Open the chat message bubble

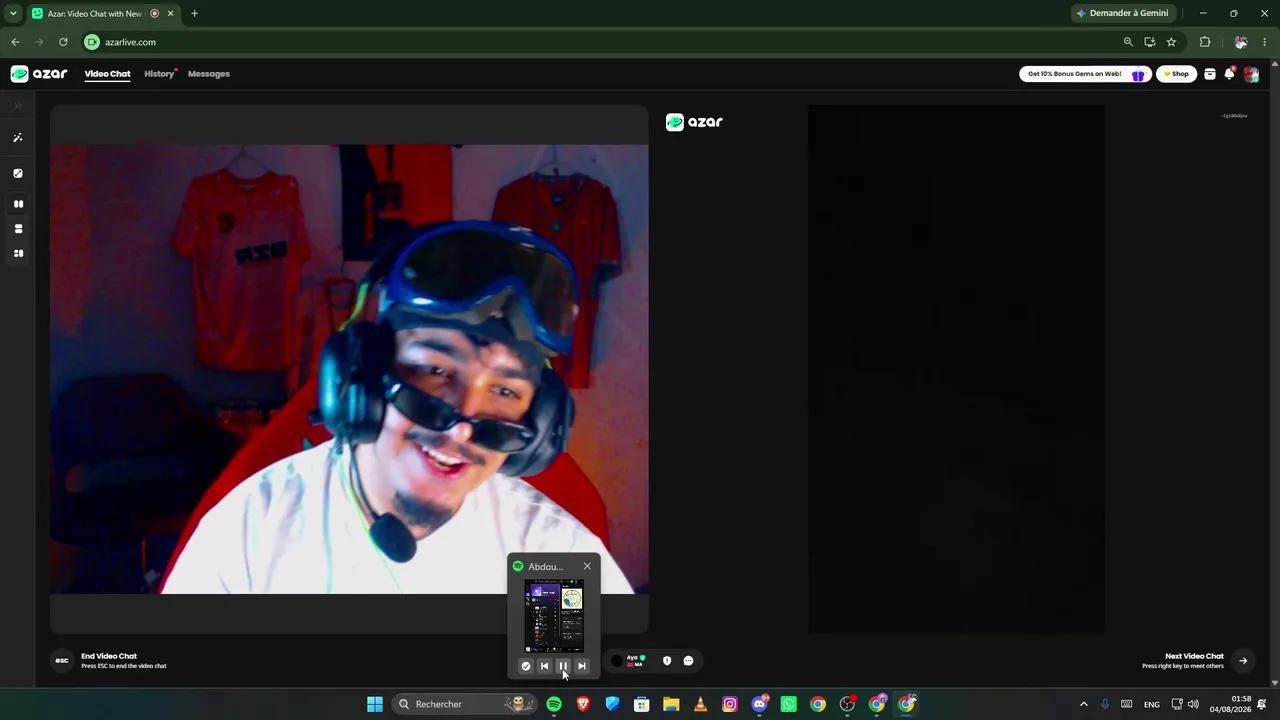point(688,661)
